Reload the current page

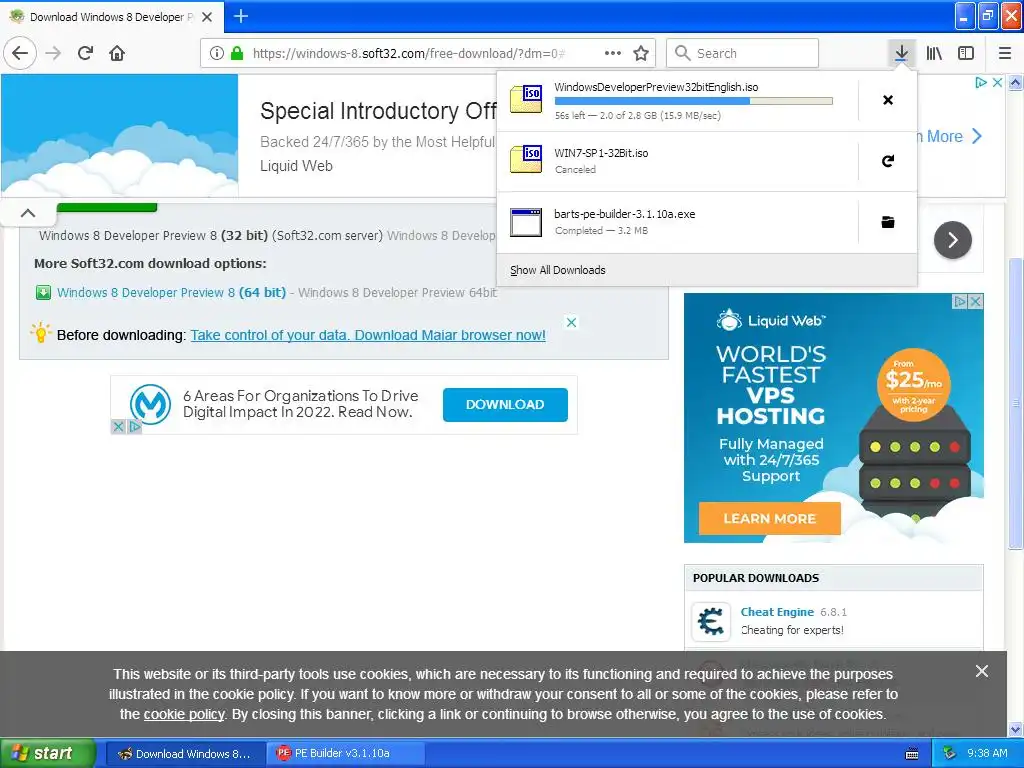(x=85, y=53)
